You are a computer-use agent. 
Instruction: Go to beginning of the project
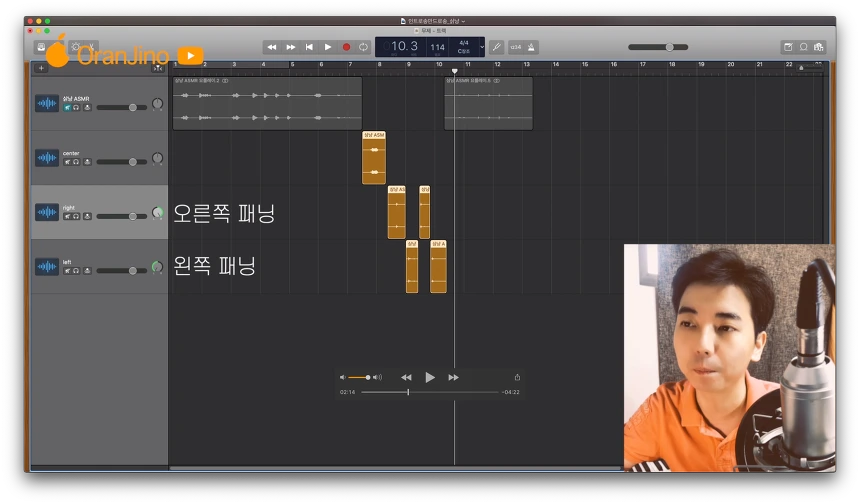(309, 47)
